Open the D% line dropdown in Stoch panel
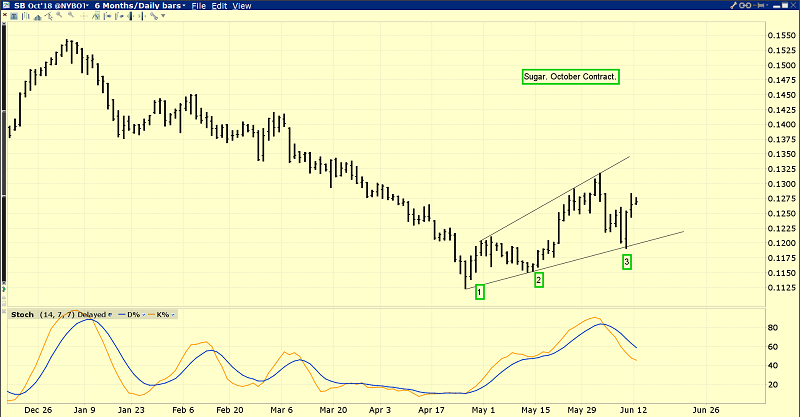Image resolution: width=800 pixels, height=417 pixels. coord(143,315)
